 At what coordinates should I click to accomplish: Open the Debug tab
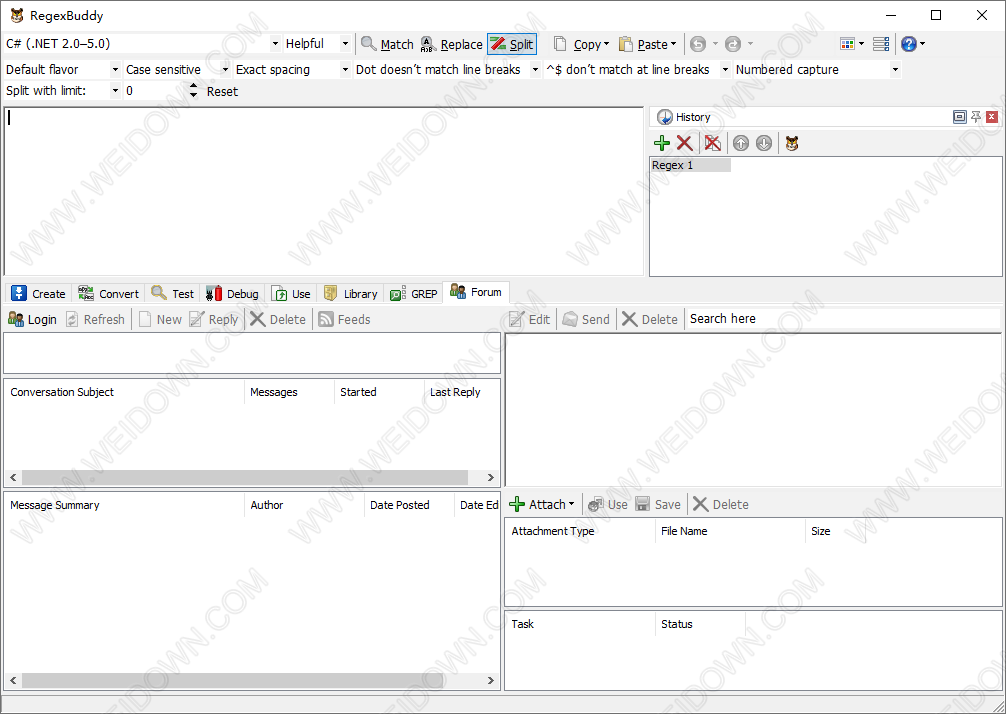click(232, 294)
